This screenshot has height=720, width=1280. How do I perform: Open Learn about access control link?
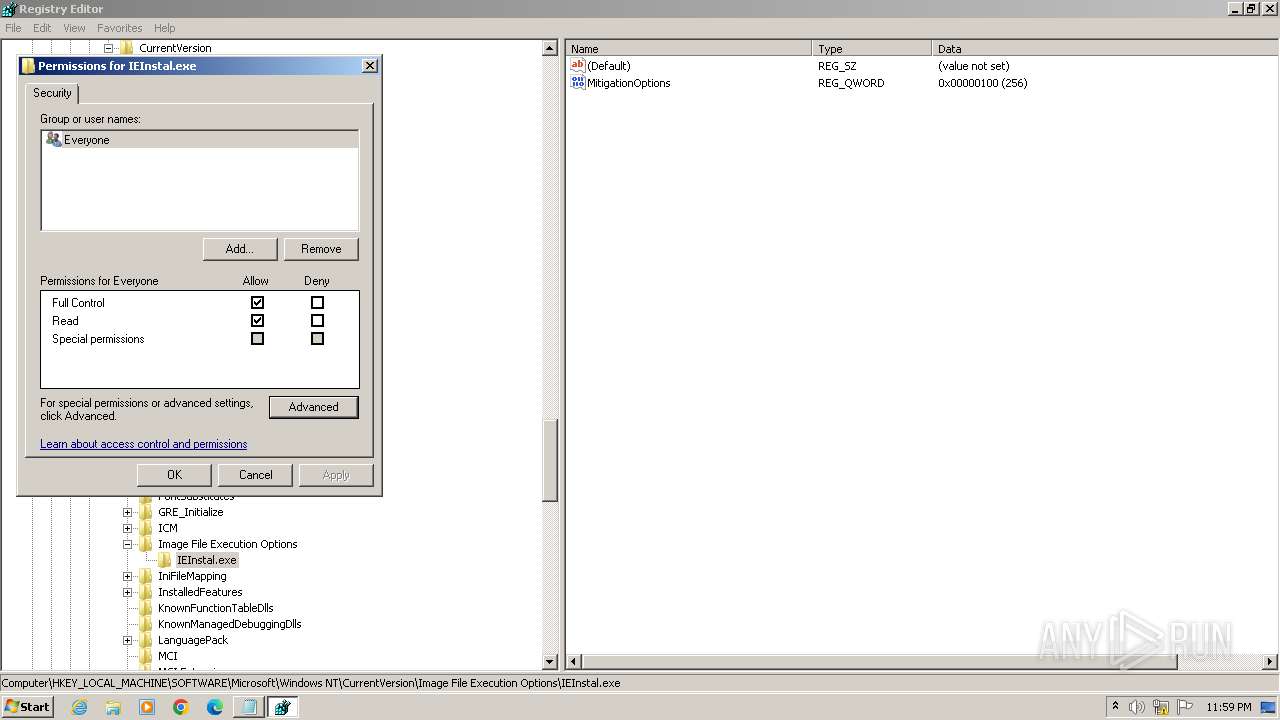[143, 444]
